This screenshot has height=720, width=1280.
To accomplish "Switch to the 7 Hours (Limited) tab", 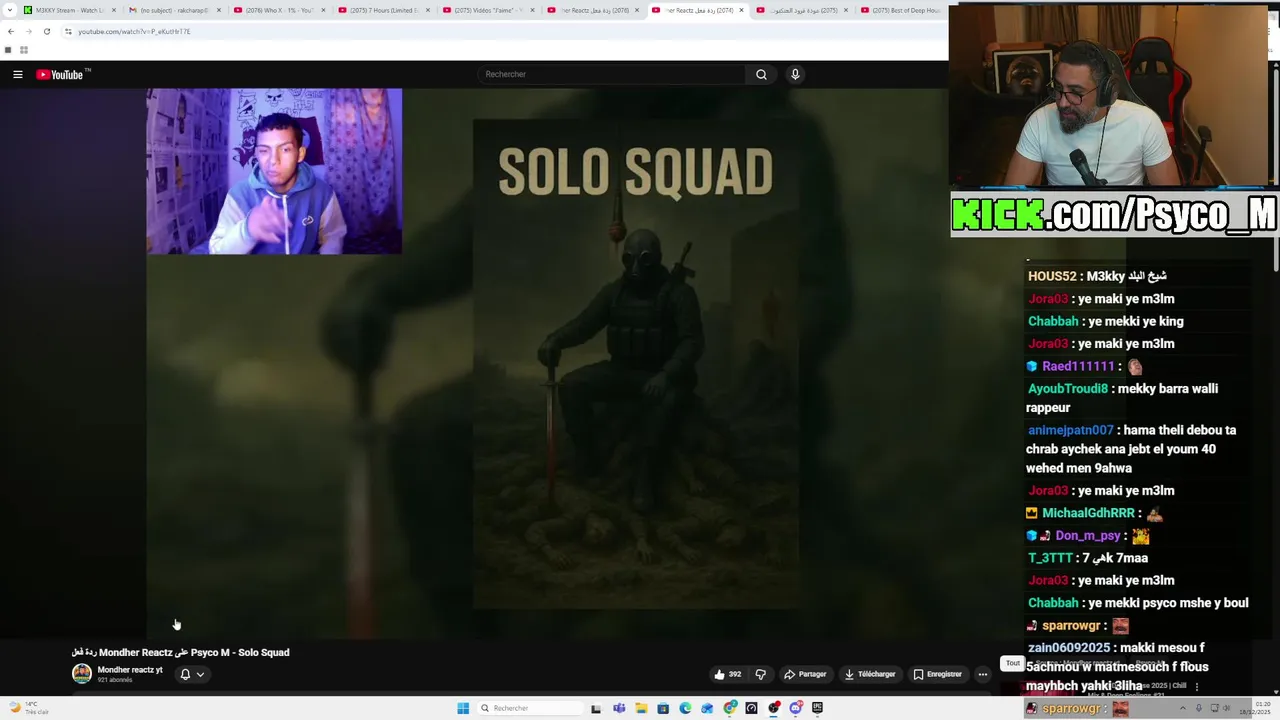I will coord(383,10).
